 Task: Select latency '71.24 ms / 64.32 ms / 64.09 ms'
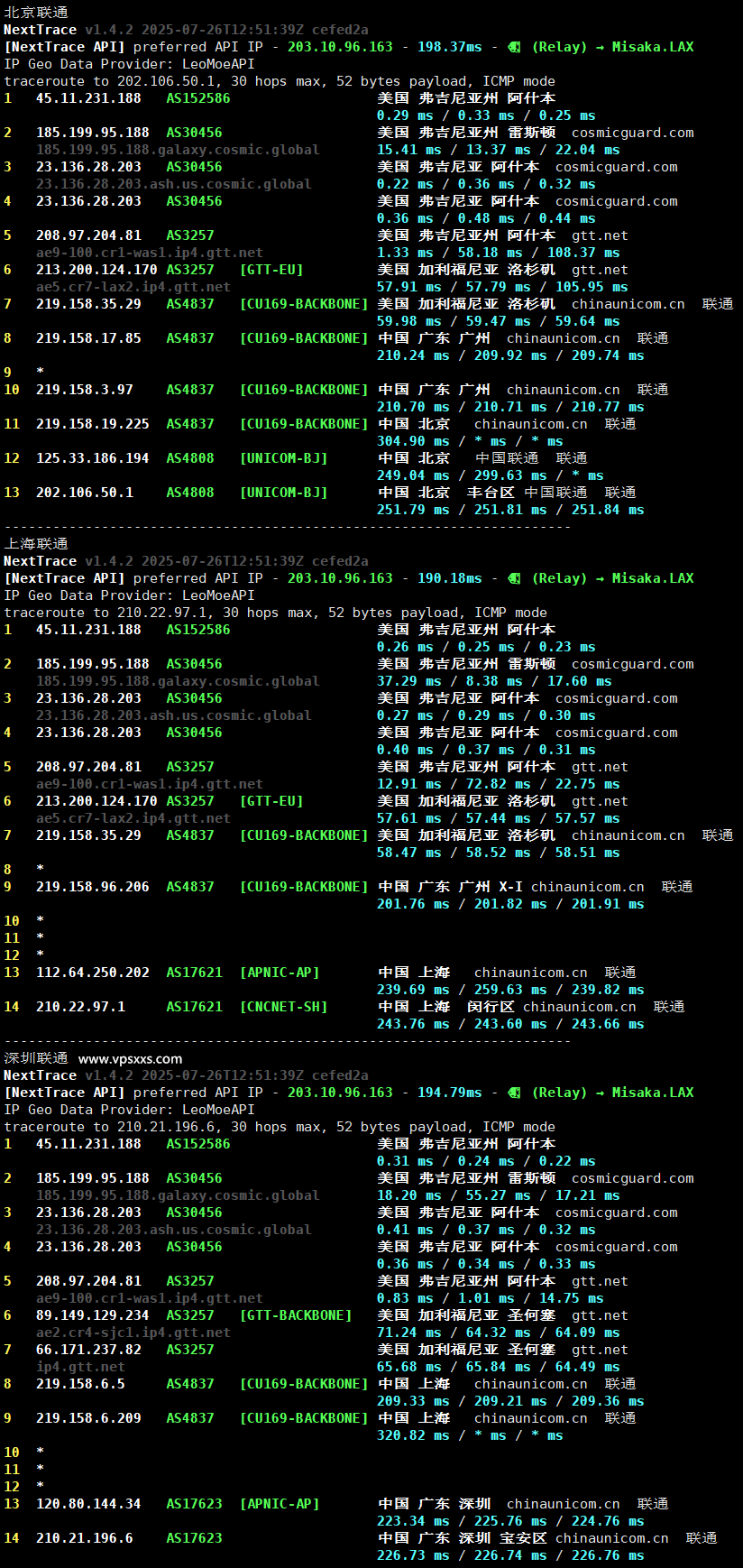(x=499, y=1333)
